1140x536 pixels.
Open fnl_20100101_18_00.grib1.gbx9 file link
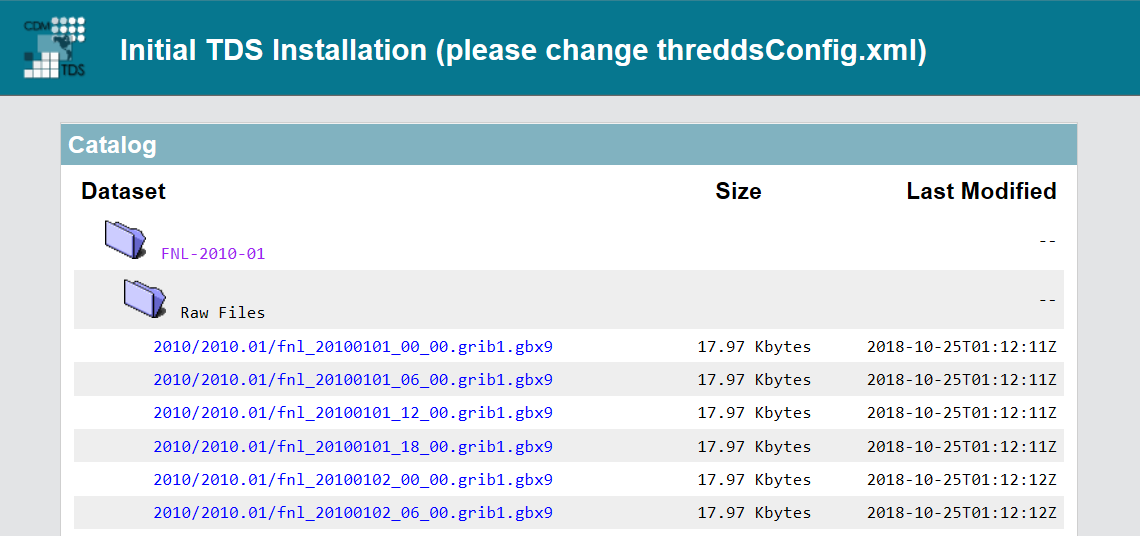(x=353, y=447)
